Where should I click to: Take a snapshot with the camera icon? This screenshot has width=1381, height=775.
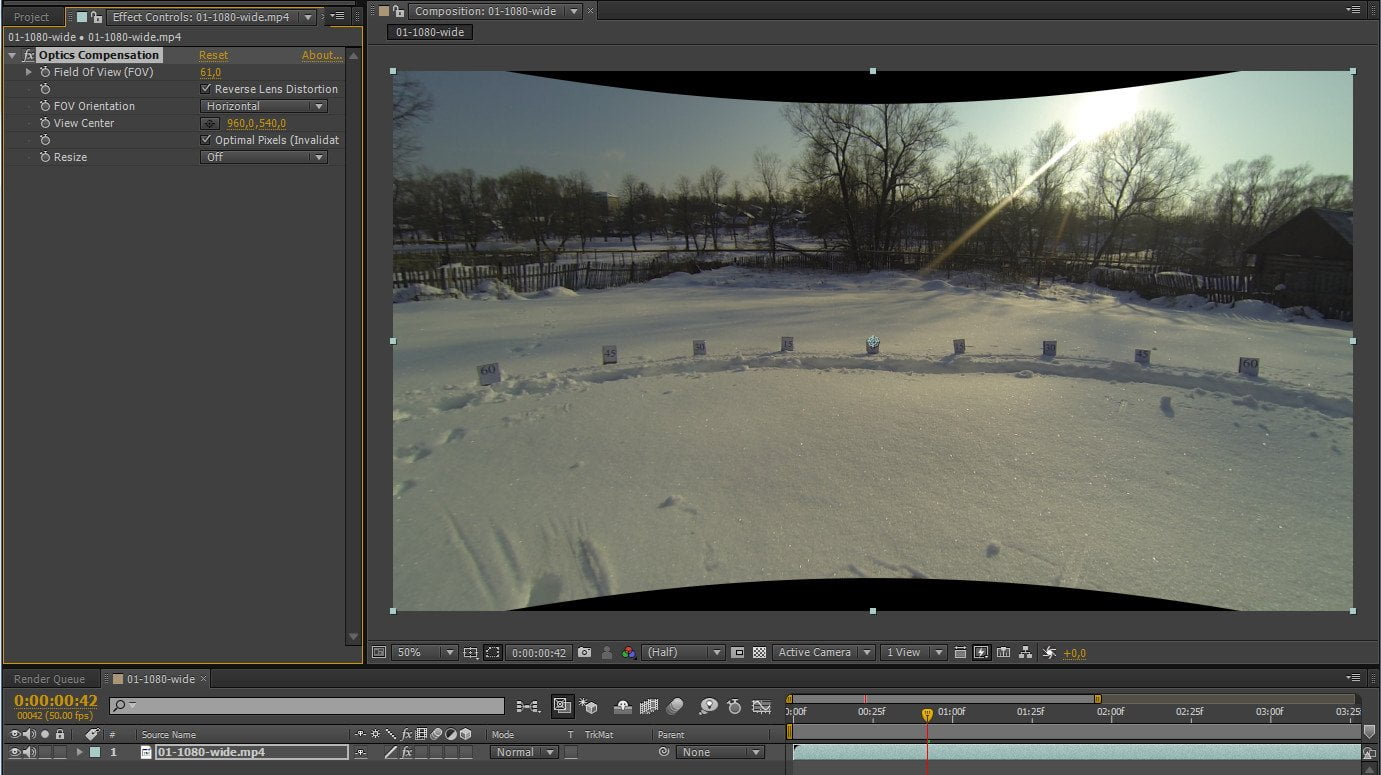[x=584, y=652]
